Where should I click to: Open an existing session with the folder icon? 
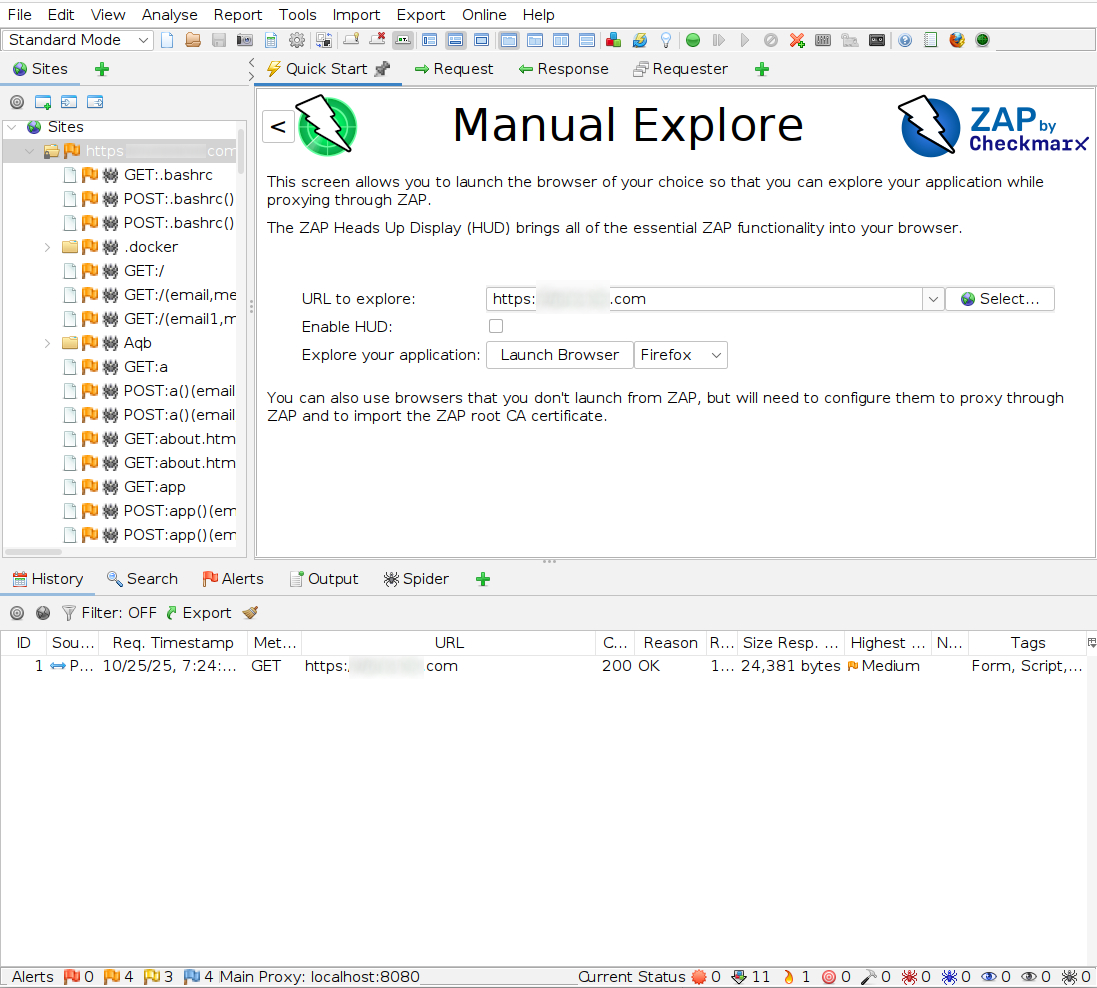[193, 40]
